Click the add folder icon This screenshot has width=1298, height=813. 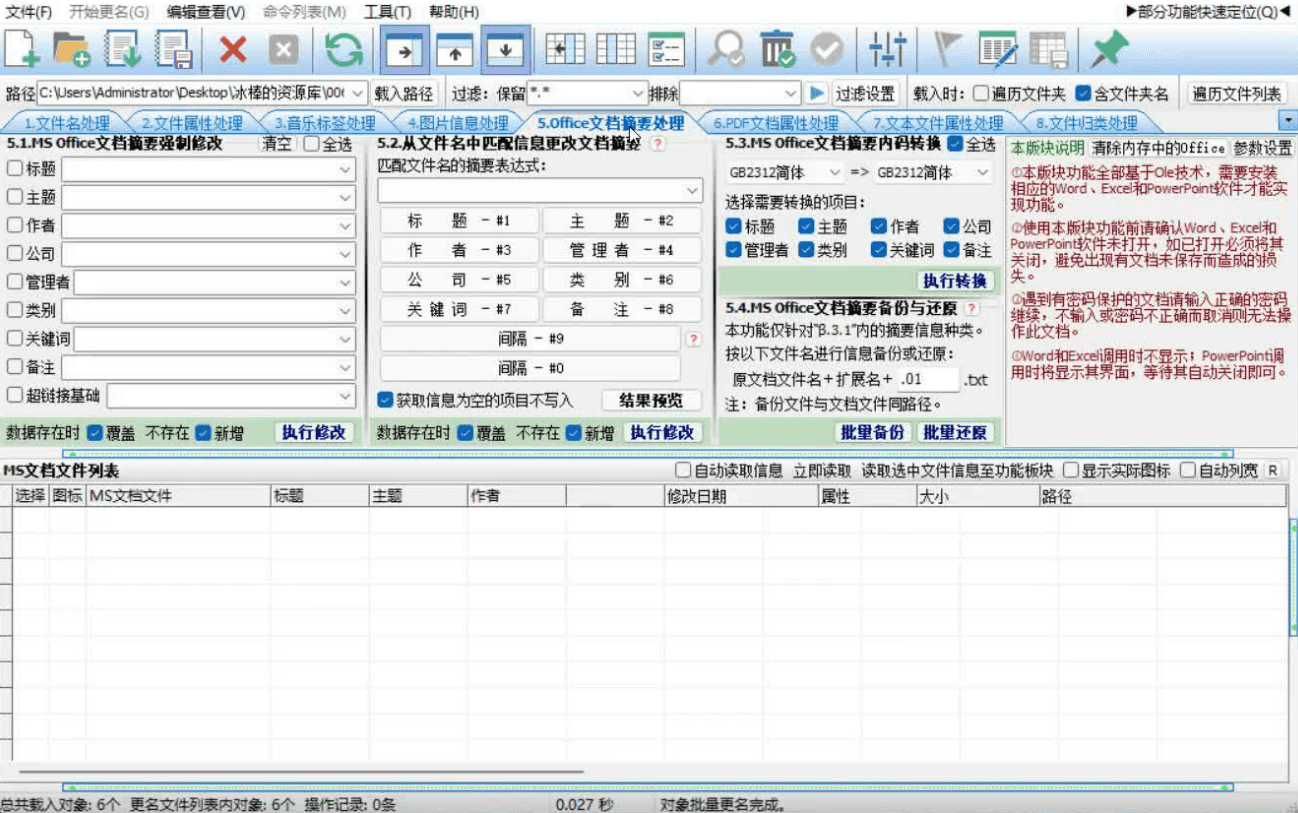pyautogui.click(x=72, y=49)
